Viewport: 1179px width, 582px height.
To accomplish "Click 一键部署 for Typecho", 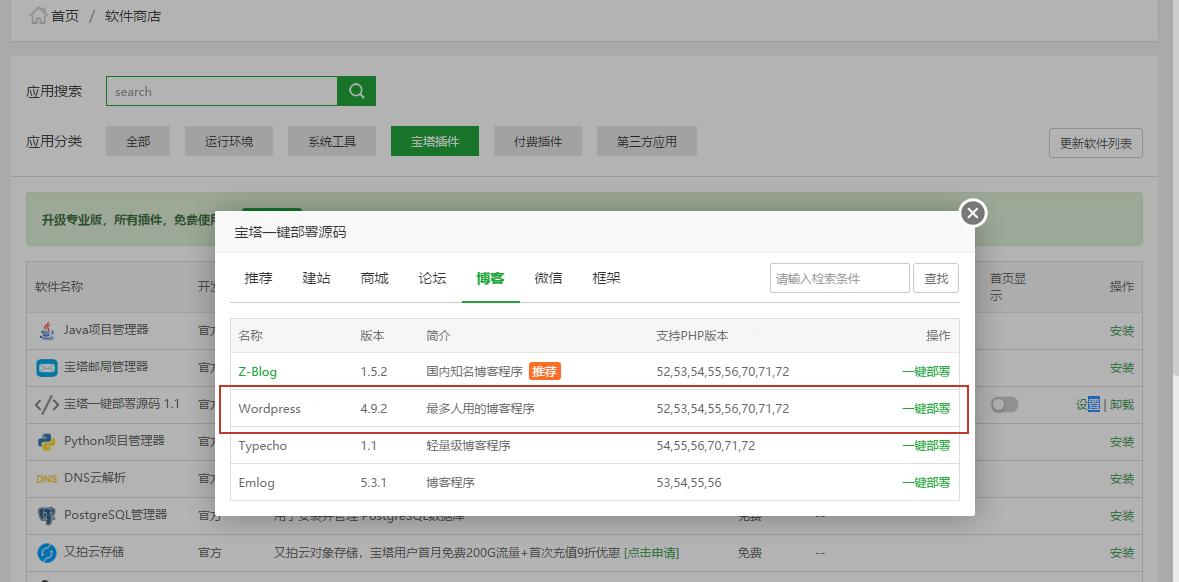I will tap(925, 446).
